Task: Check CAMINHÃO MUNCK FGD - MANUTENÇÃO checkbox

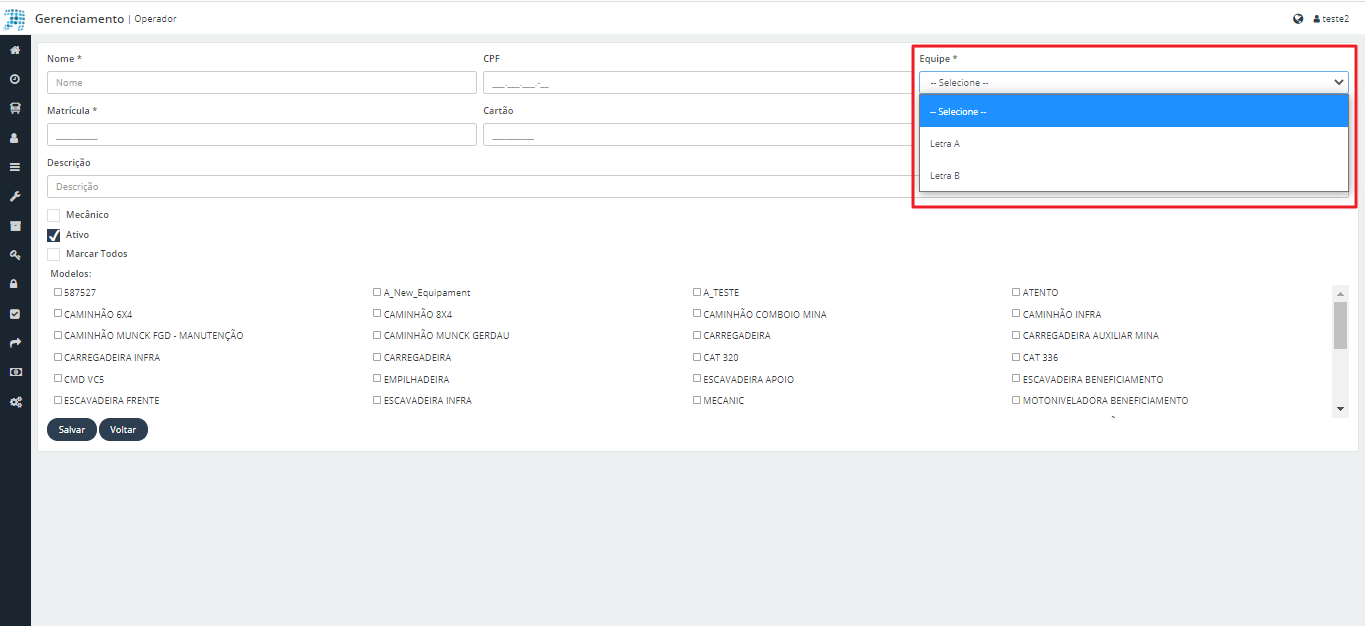Action: (58, 336)
